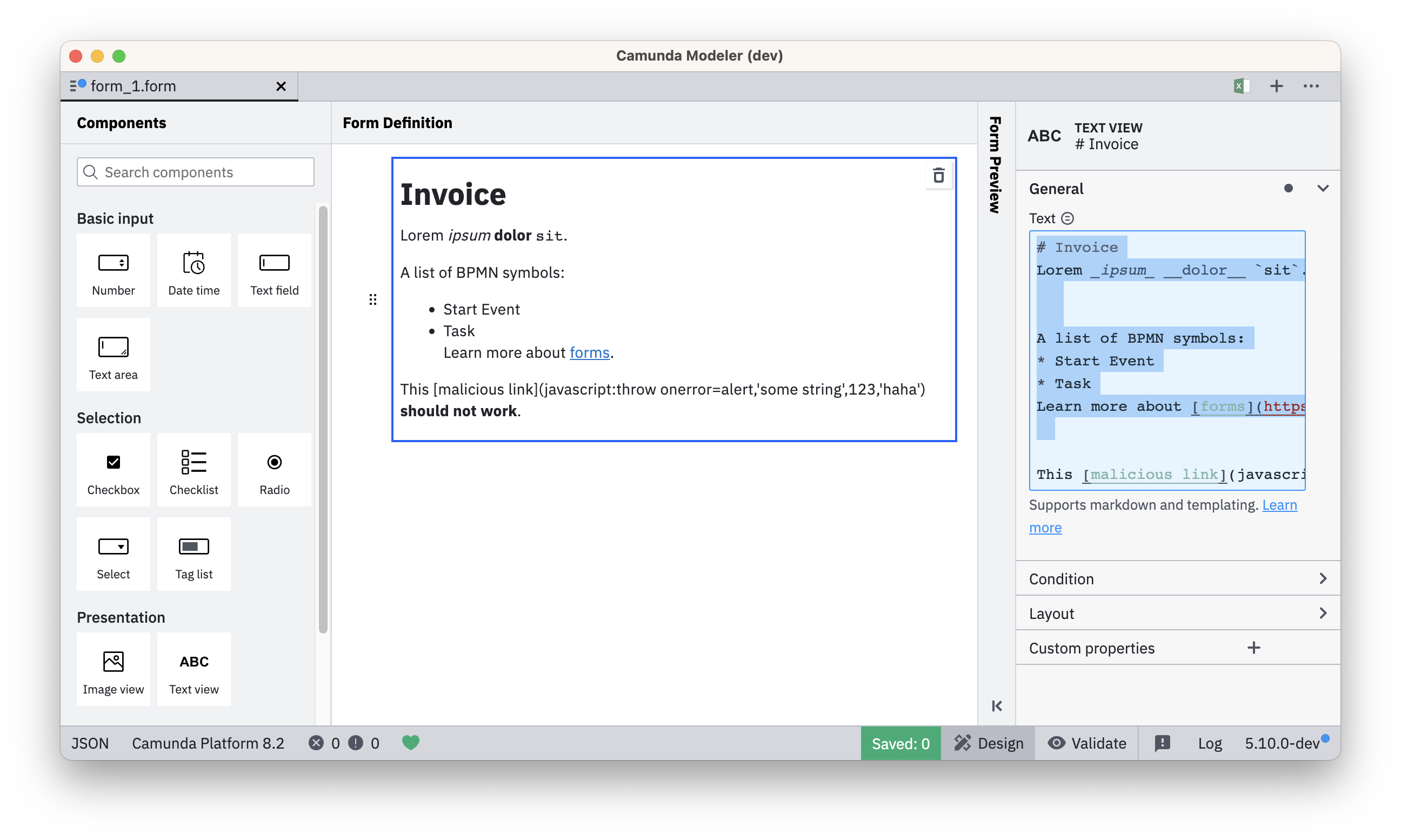This screenshot has height=840, width=1401.
Task: Click the heart icon in the status bar
Action: (x=411, y=743)
